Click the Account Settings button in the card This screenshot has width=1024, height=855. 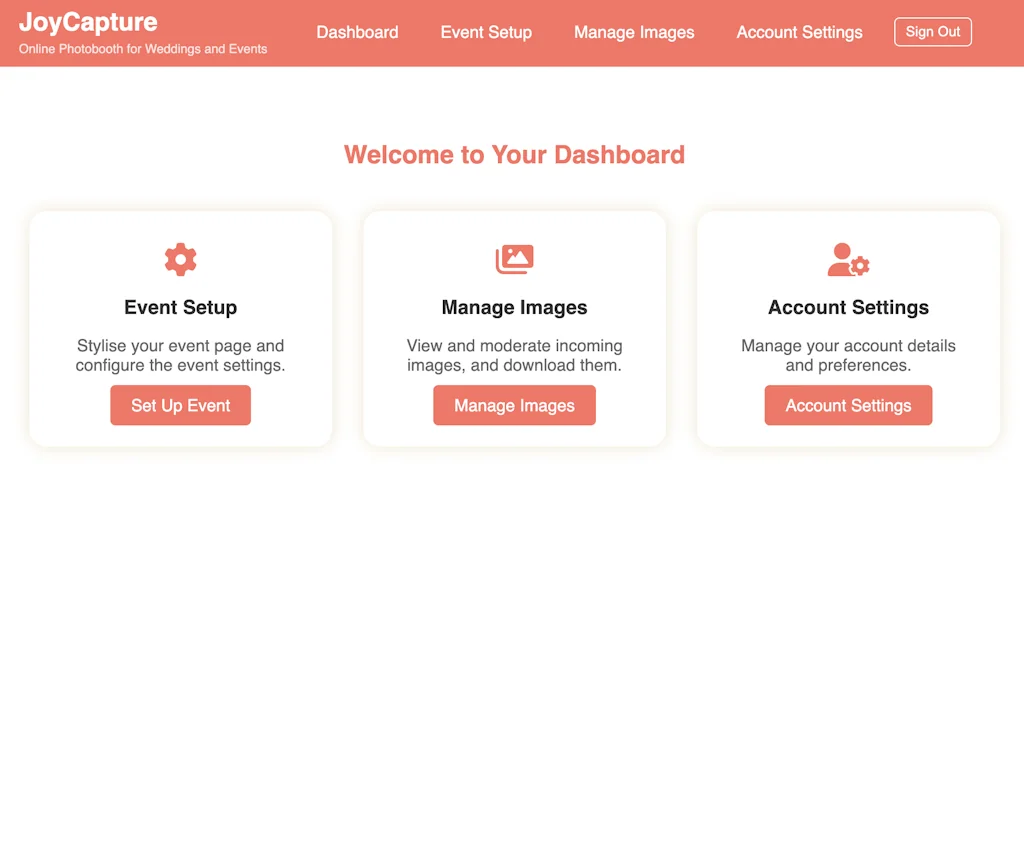(848, 405)
